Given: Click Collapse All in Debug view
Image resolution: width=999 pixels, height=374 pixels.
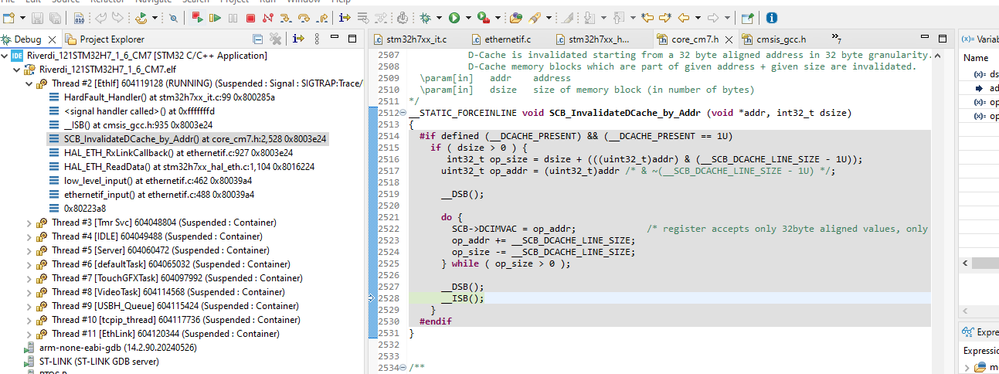Looking at the screenshot, I should click(257, 39).
